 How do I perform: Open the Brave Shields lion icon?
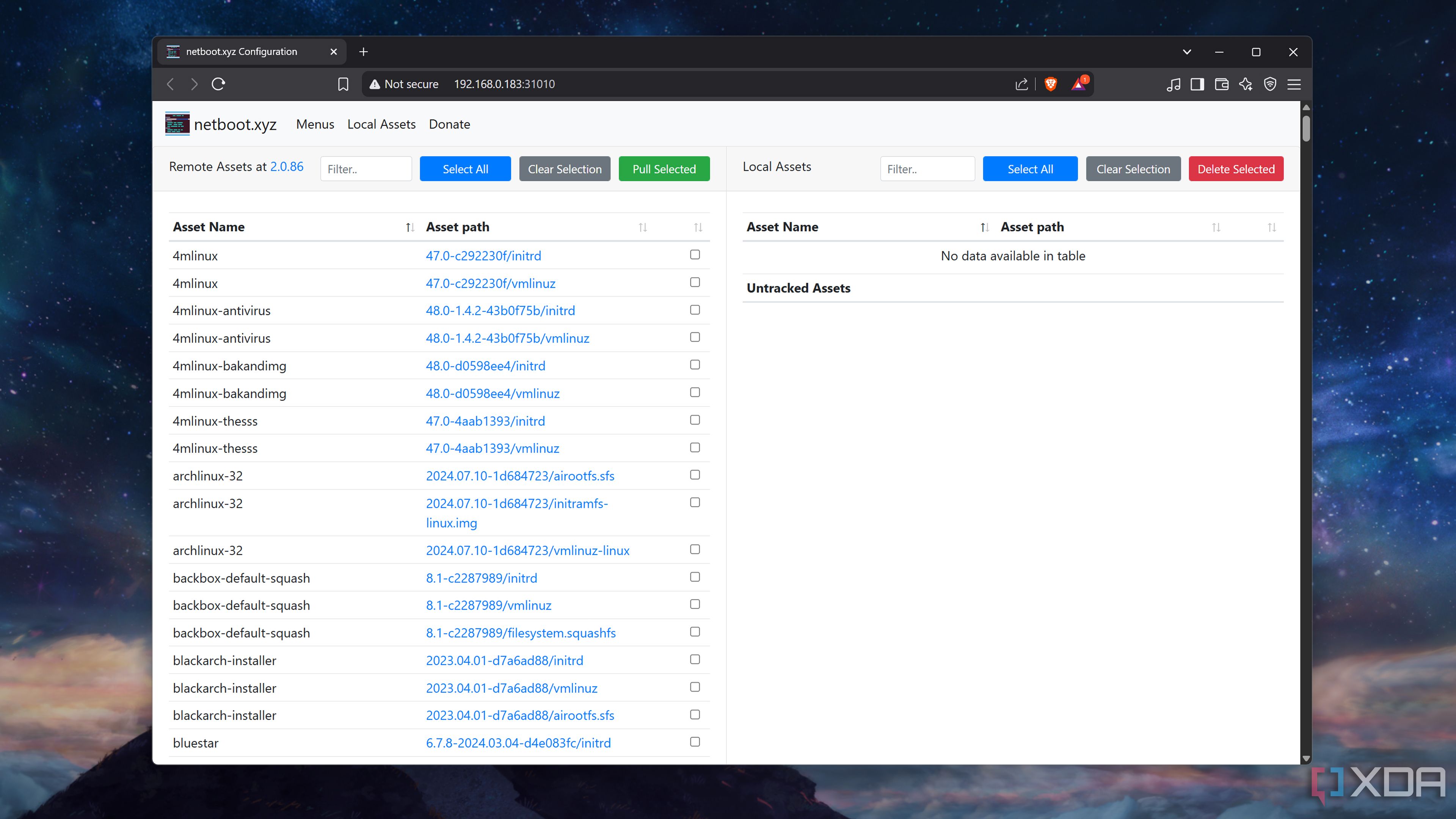click(x=1051, y=84)
